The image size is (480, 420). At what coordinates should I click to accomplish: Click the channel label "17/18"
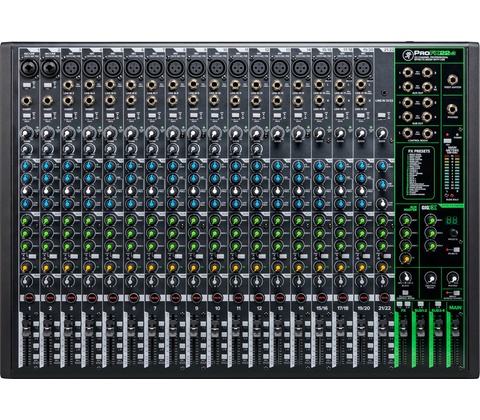pos(342,308)
